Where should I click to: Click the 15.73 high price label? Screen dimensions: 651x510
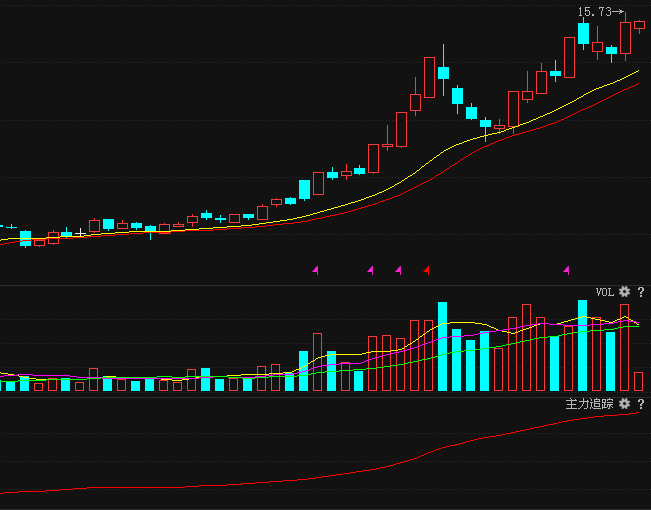(594, 12)
